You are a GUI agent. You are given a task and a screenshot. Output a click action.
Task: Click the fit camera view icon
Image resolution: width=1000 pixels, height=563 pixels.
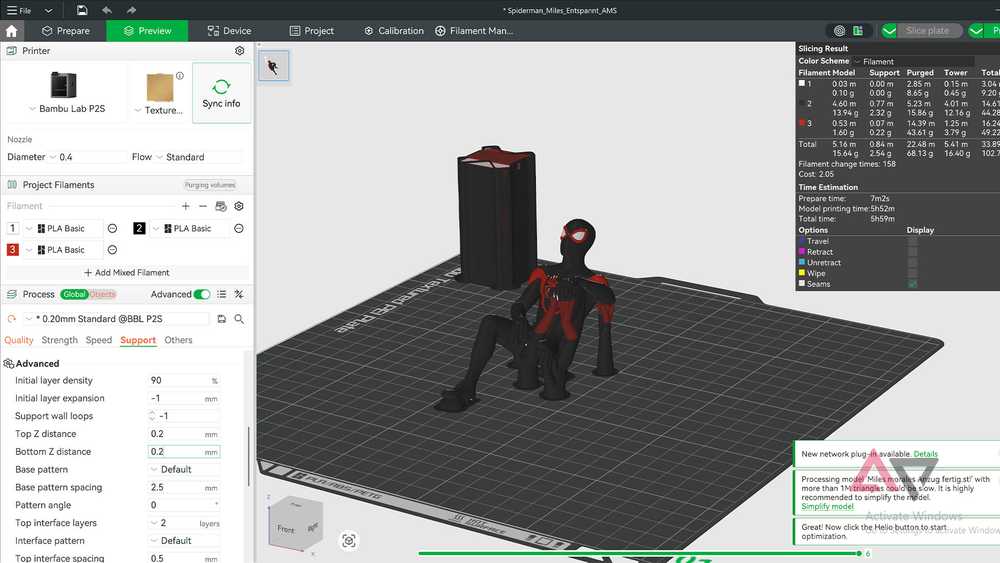349,541
